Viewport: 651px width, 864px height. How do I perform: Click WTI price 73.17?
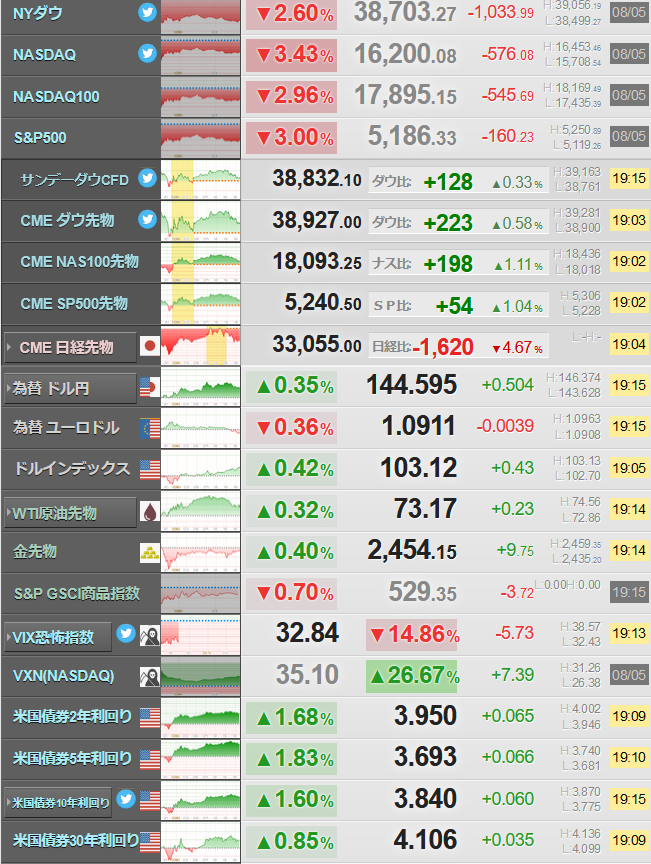coord(426,509)
